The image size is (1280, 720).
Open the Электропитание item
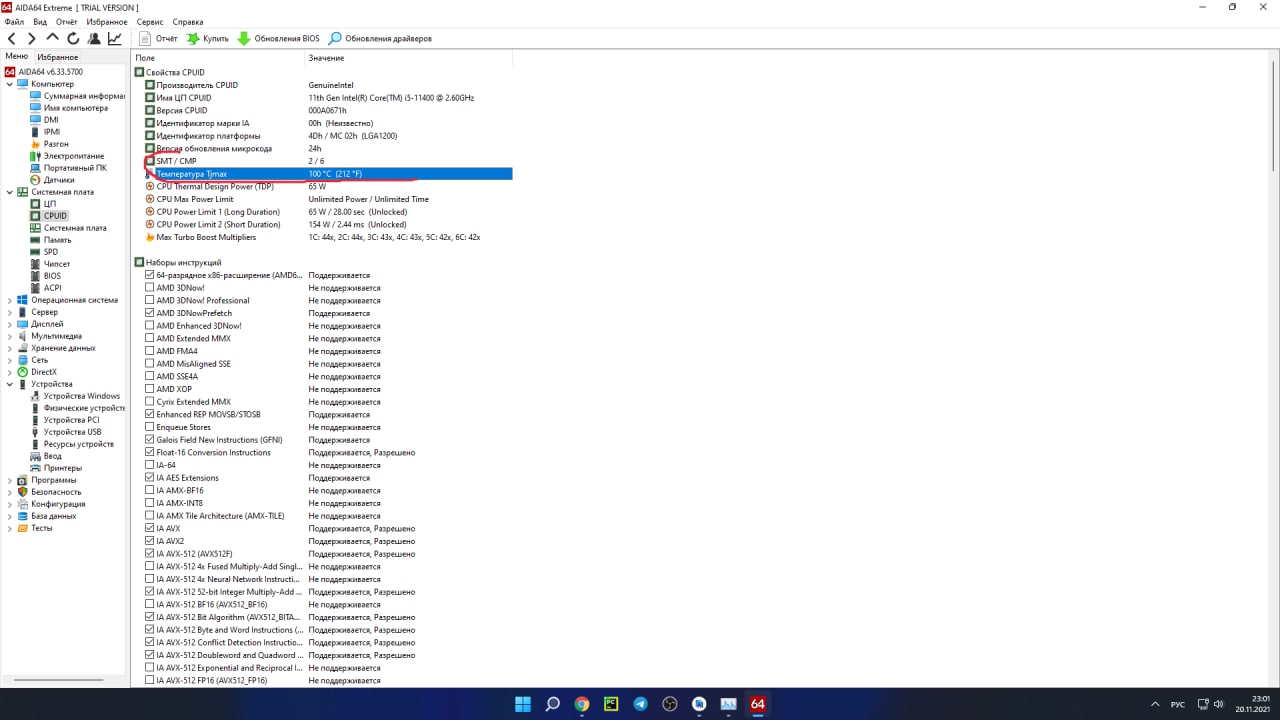coord(74,156)
